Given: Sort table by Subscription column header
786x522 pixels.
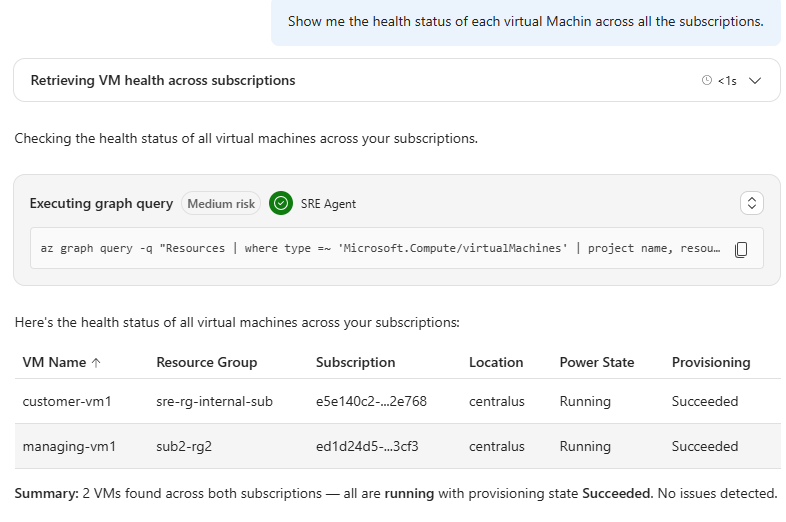Looking at the screenshot, I should point(355,362).
